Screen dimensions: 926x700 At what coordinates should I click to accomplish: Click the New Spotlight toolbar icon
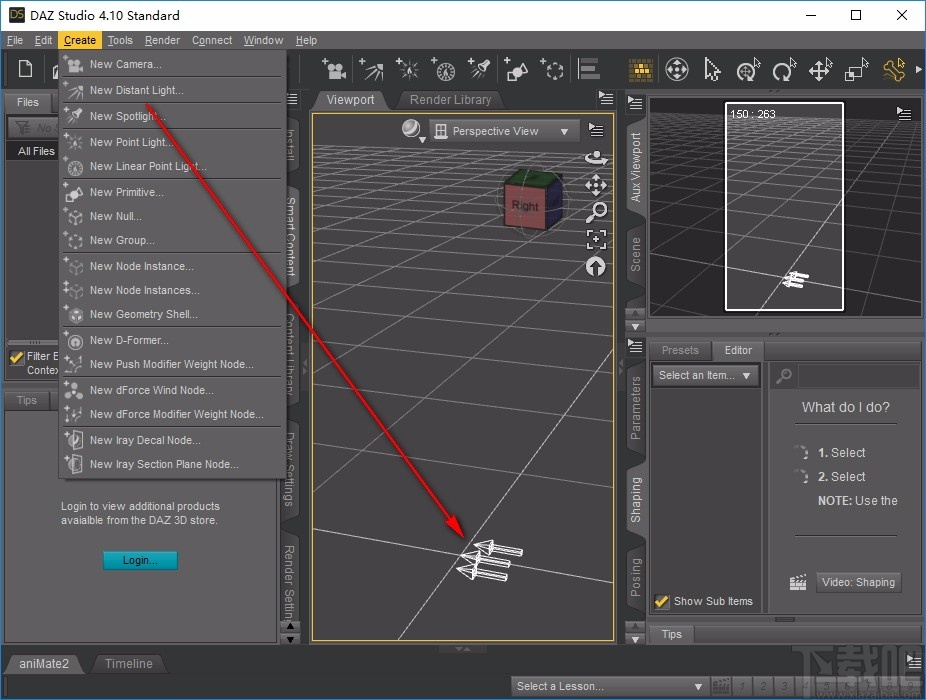tap(478, 69)
